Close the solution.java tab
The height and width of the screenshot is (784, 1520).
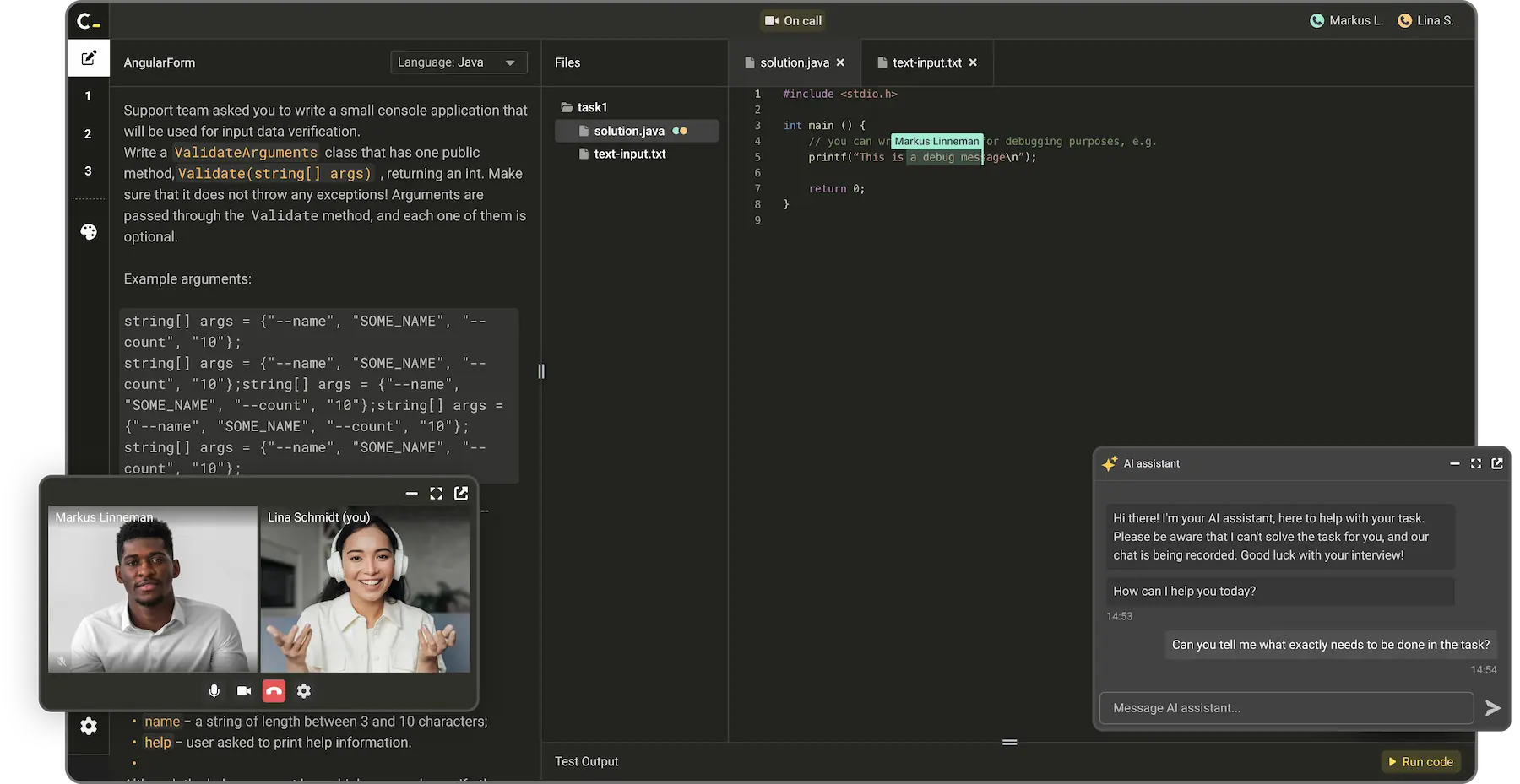tap(840, 62)
